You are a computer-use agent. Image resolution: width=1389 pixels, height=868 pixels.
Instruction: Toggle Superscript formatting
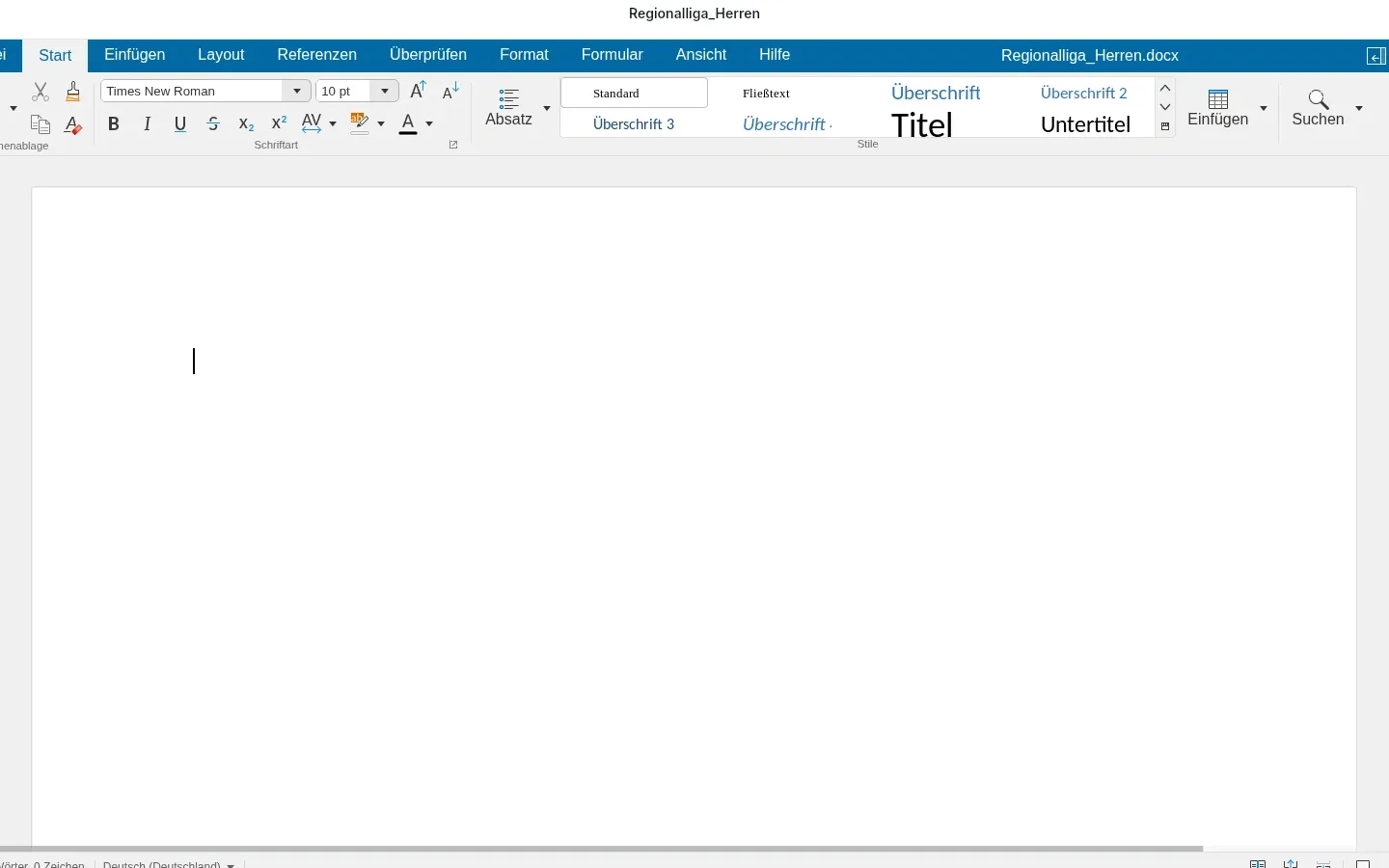pyautogui.click(x=279, y=123)
